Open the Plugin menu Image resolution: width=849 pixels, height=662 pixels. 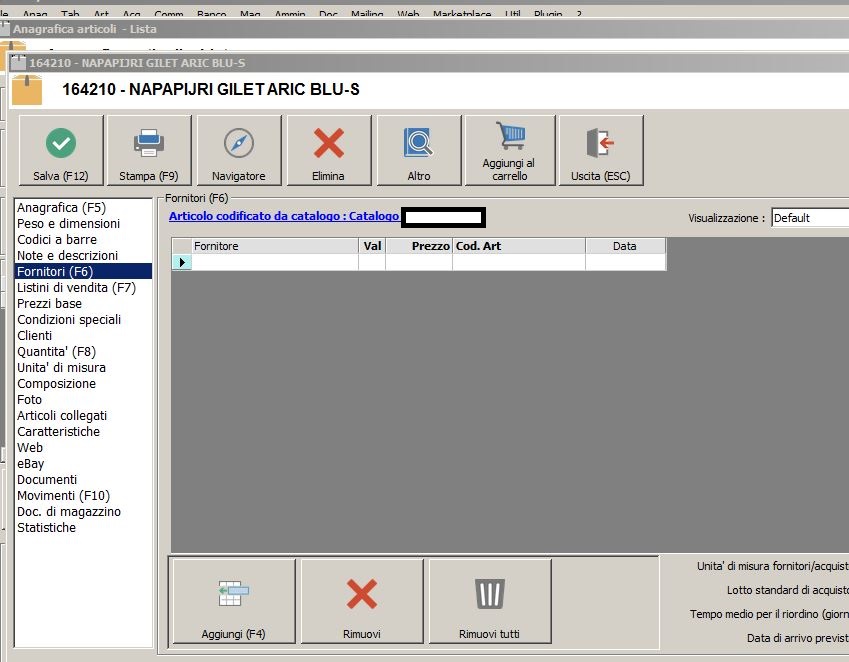click(x=548, y=13)
